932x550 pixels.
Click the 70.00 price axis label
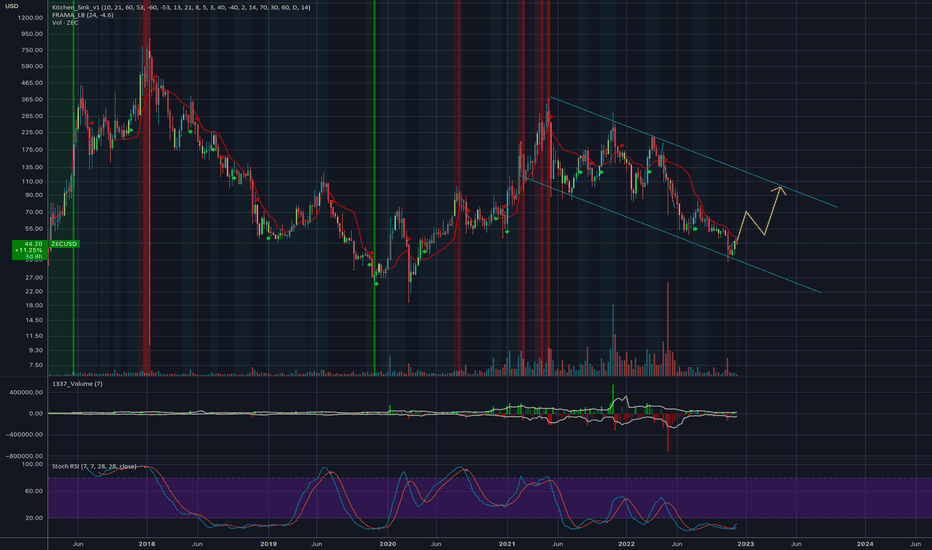(x=34, y=212)
